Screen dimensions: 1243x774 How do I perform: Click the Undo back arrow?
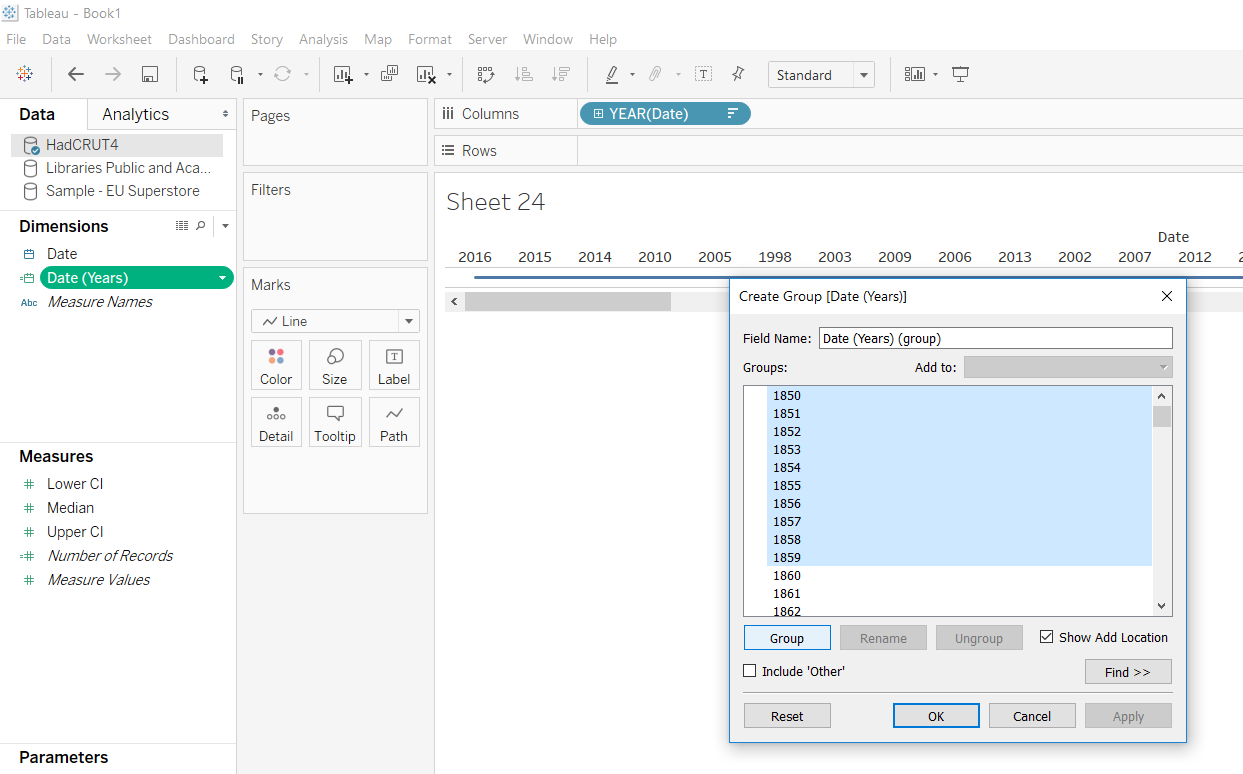point(76,74)
